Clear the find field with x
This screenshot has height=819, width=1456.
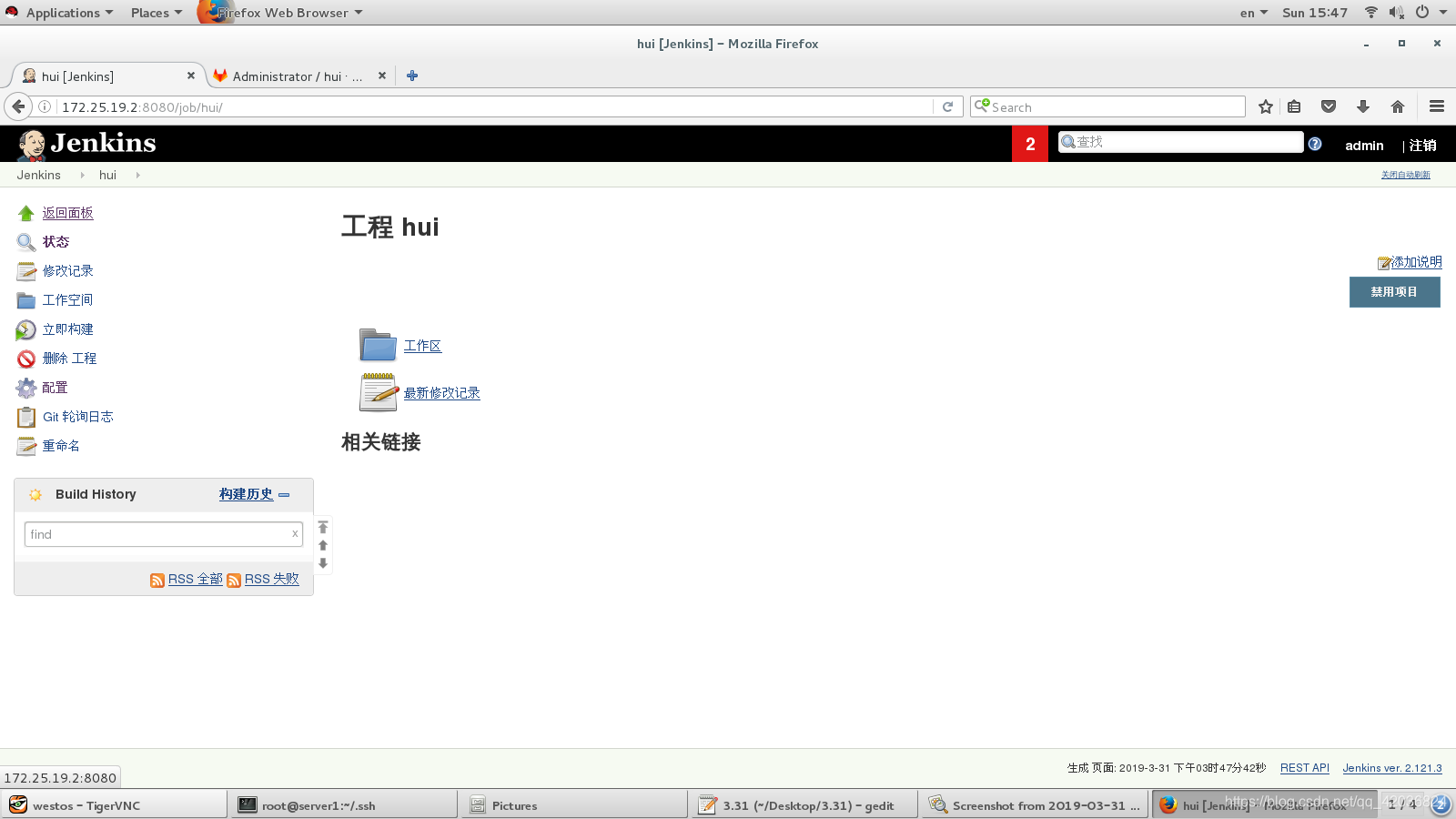coord(295,534)
